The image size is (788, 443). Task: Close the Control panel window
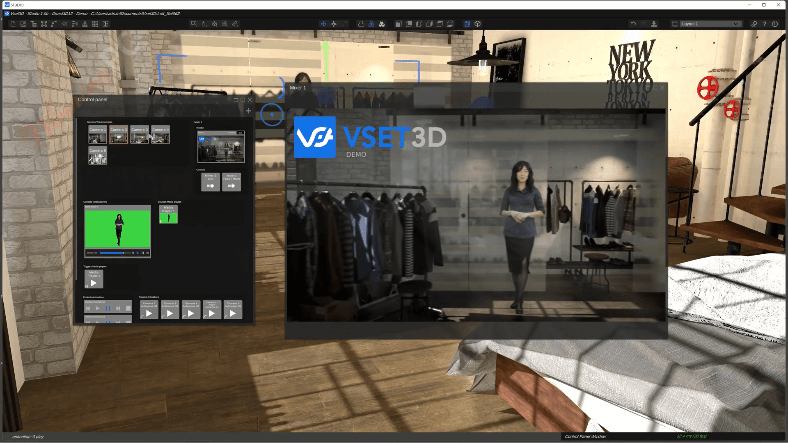pyautogui.click(x=250, y=99)
